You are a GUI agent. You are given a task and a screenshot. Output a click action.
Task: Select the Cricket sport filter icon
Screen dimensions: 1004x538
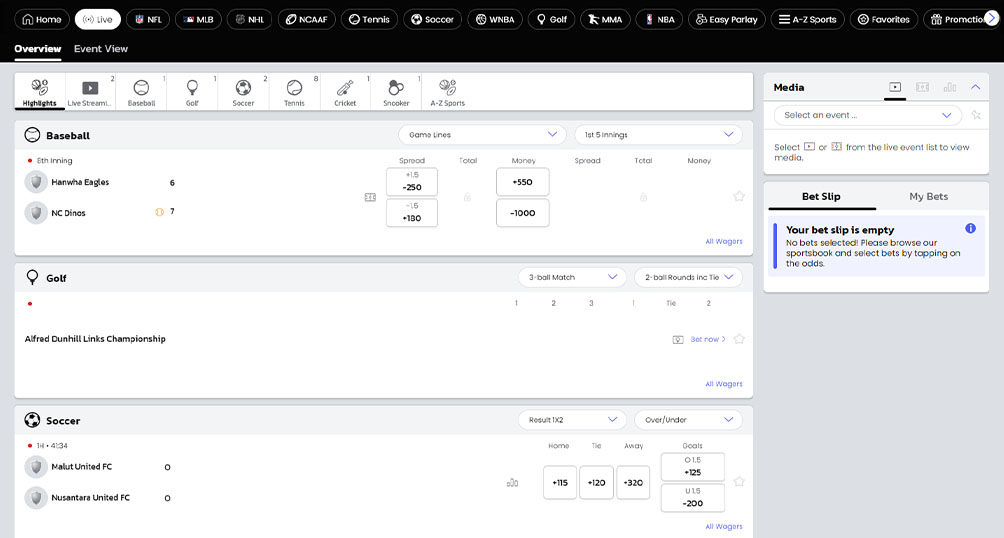tap(345, 92)
